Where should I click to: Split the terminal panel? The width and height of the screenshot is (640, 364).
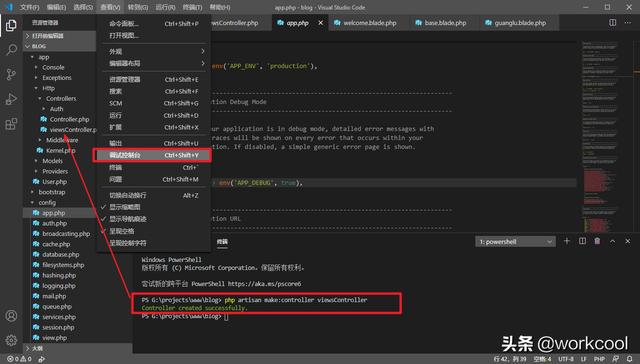(x=582, y=241)
